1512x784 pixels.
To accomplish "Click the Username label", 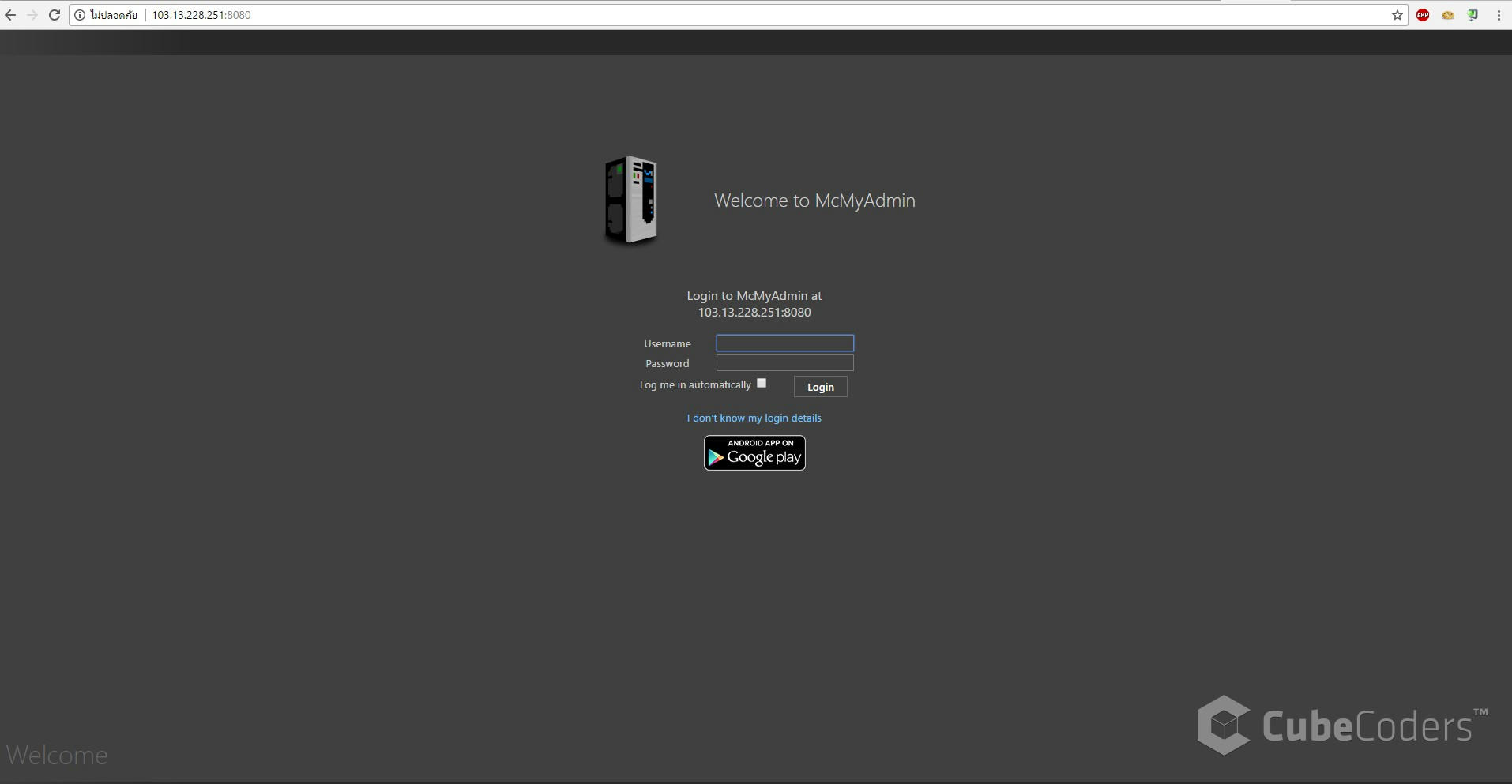I will (x=668, y=343).
